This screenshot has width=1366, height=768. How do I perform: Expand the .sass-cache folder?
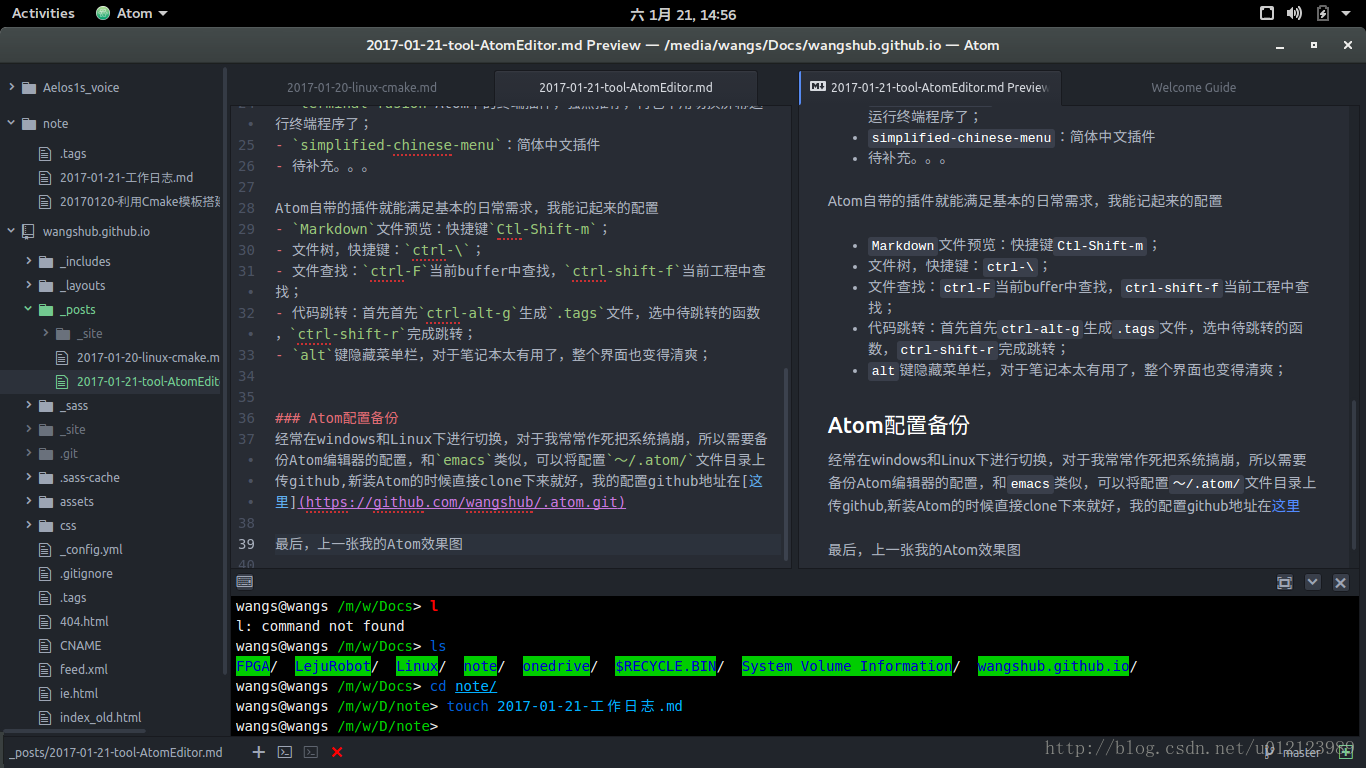pyautogui.click(x=28, y=478)
